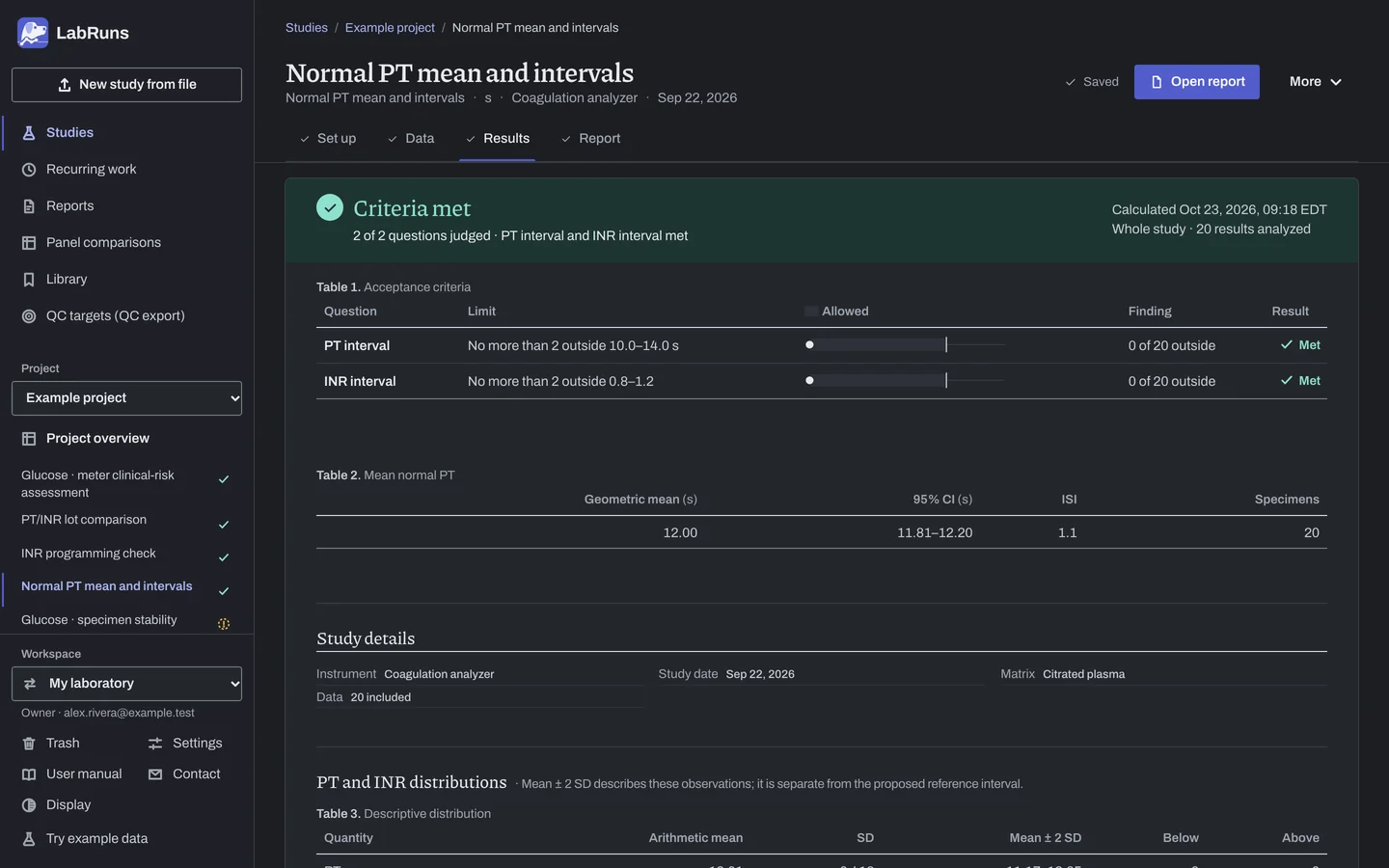Open the My laboratory workspace dropdown
The image size is (1389, 868).
(x=126, y=684)
